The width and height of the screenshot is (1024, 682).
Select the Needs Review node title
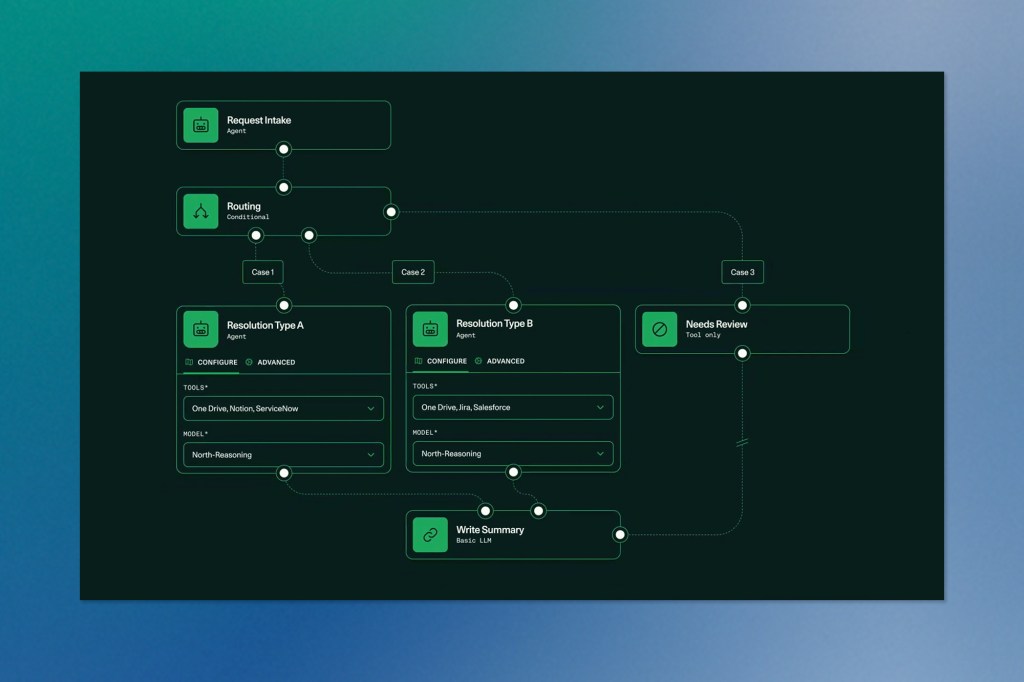click(716, 324)
